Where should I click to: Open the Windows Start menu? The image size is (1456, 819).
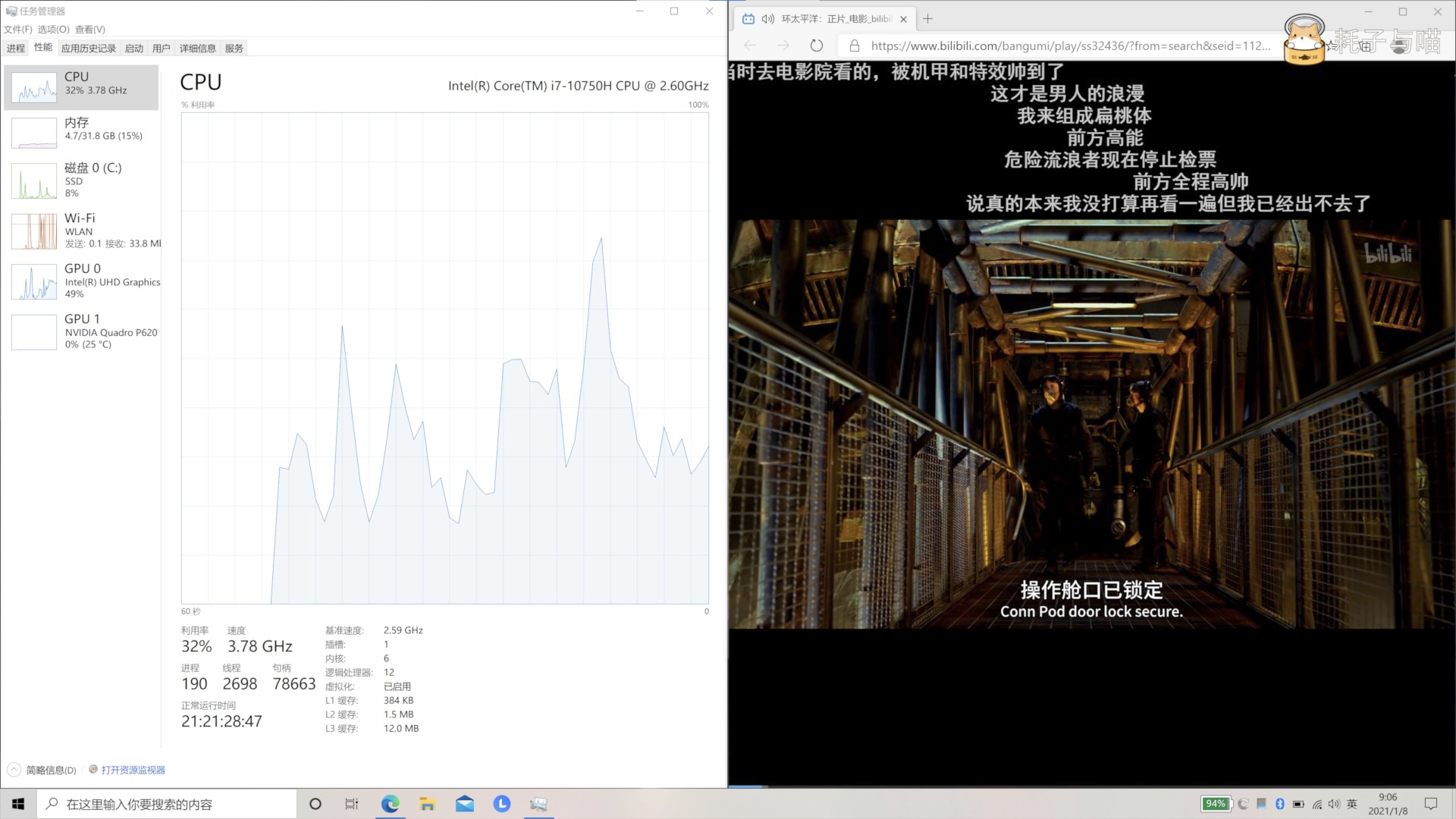tap(18, 804)
